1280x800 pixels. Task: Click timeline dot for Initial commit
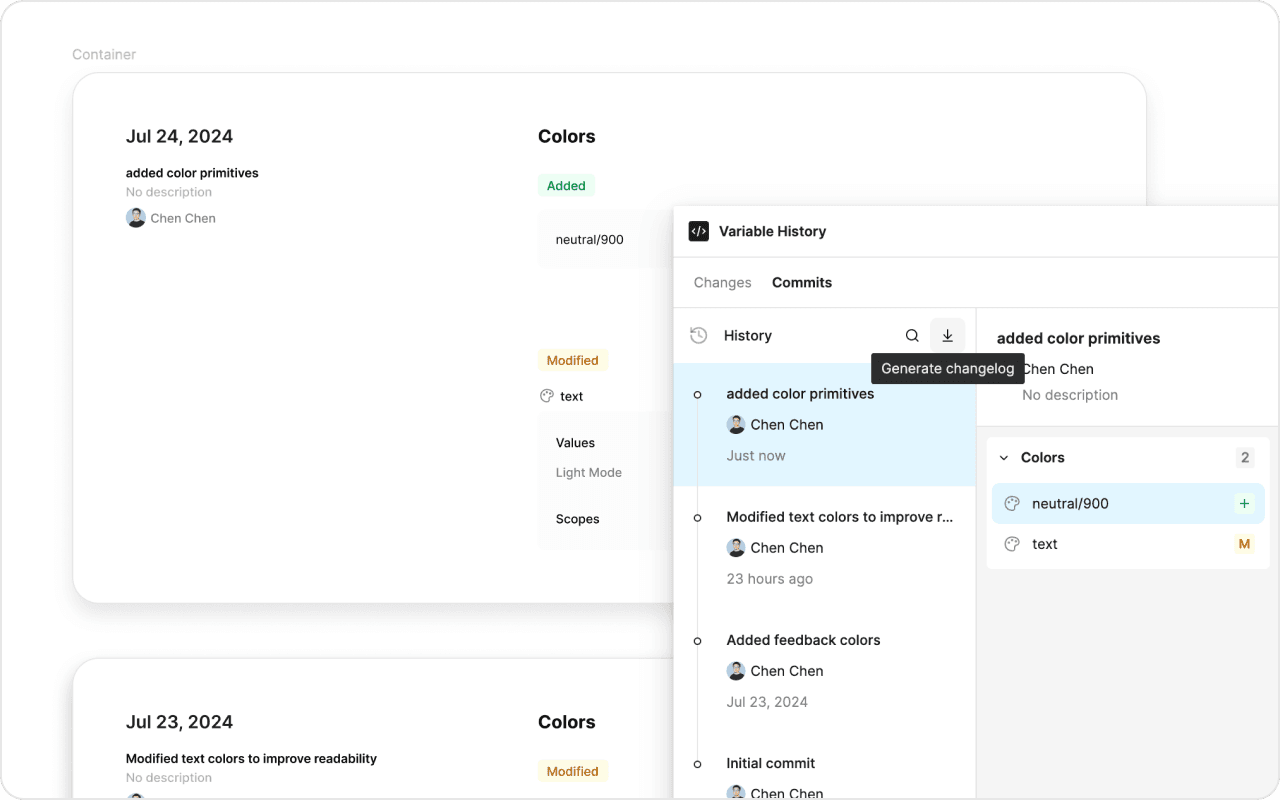coord(698,764)
